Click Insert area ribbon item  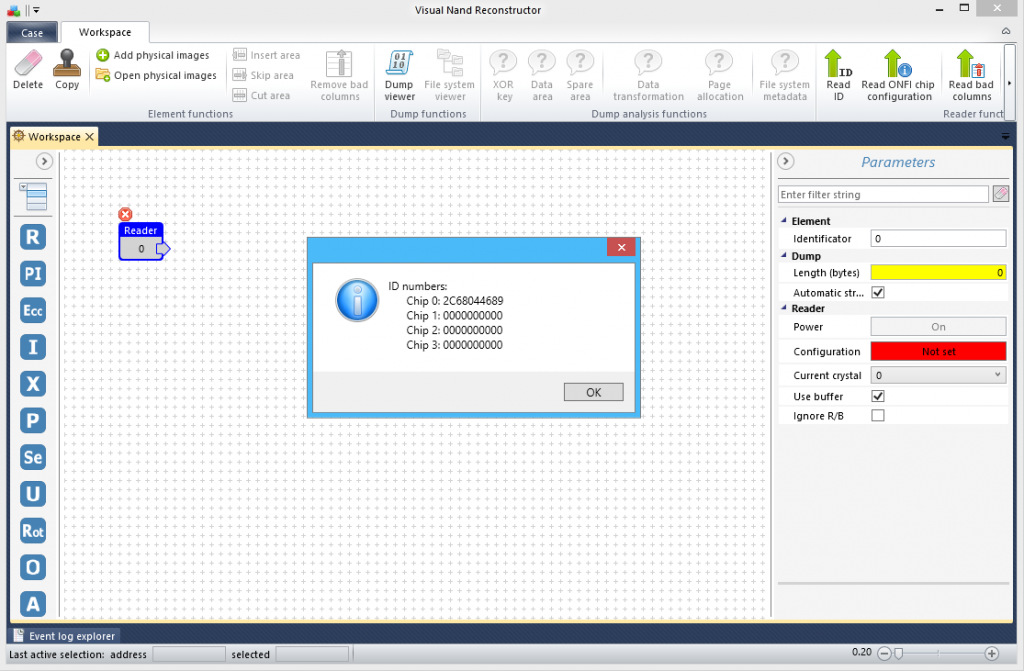(266, 55)
